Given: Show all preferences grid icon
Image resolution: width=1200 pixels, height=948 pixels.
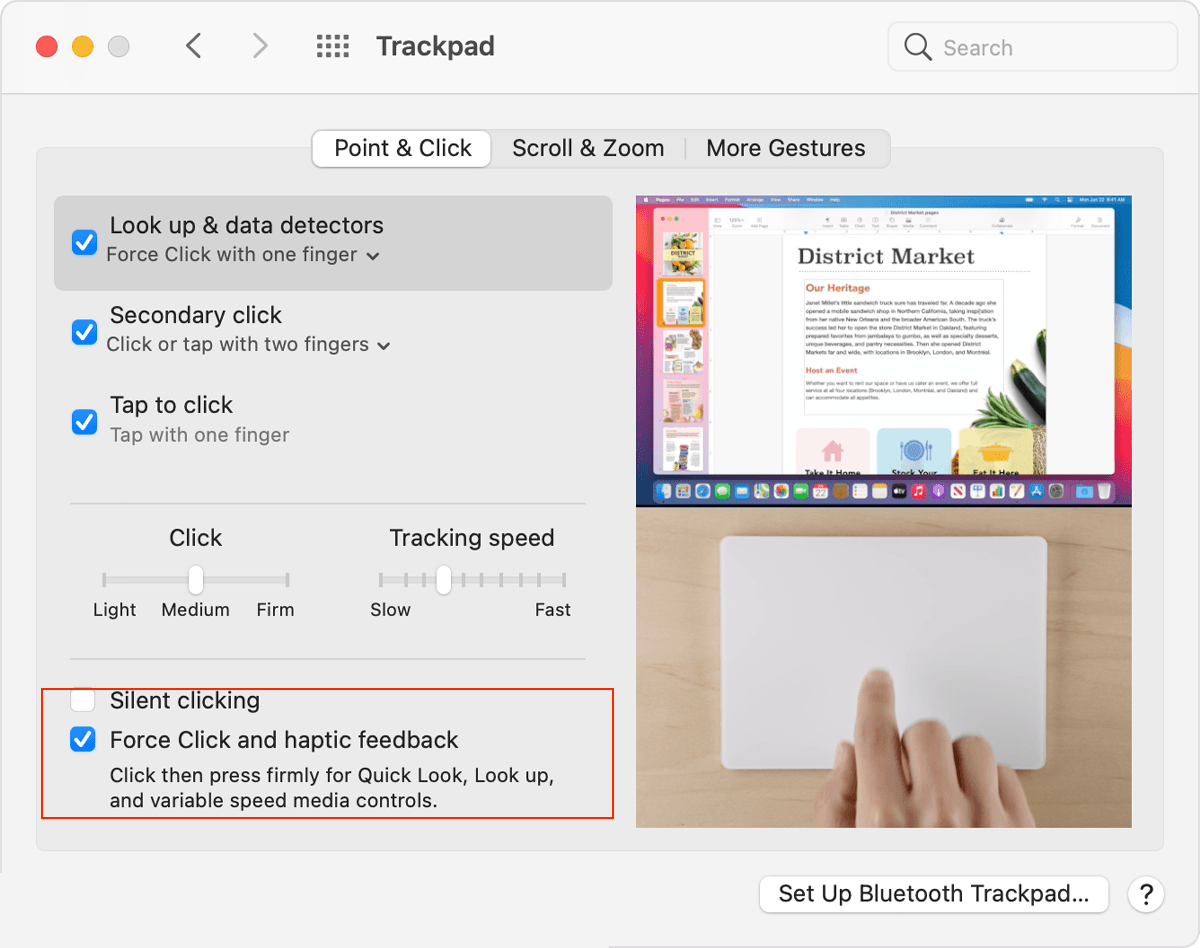Looking at the screenshot, I should [x=332, y=46].
